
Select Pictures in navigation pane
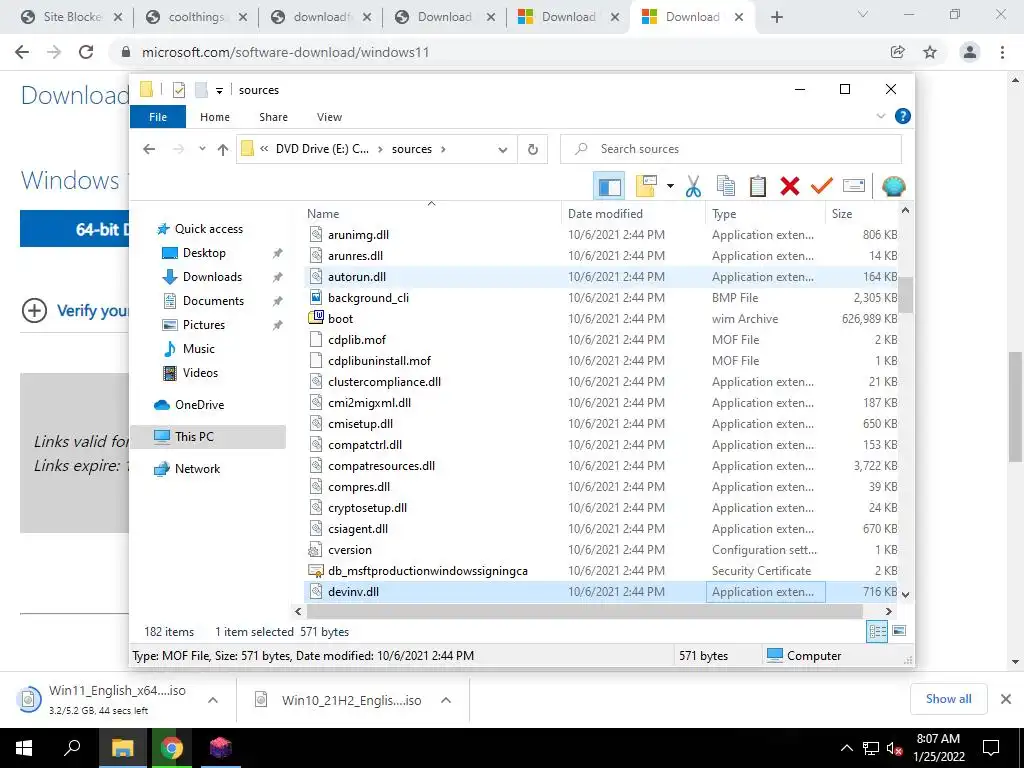point(204,325)
